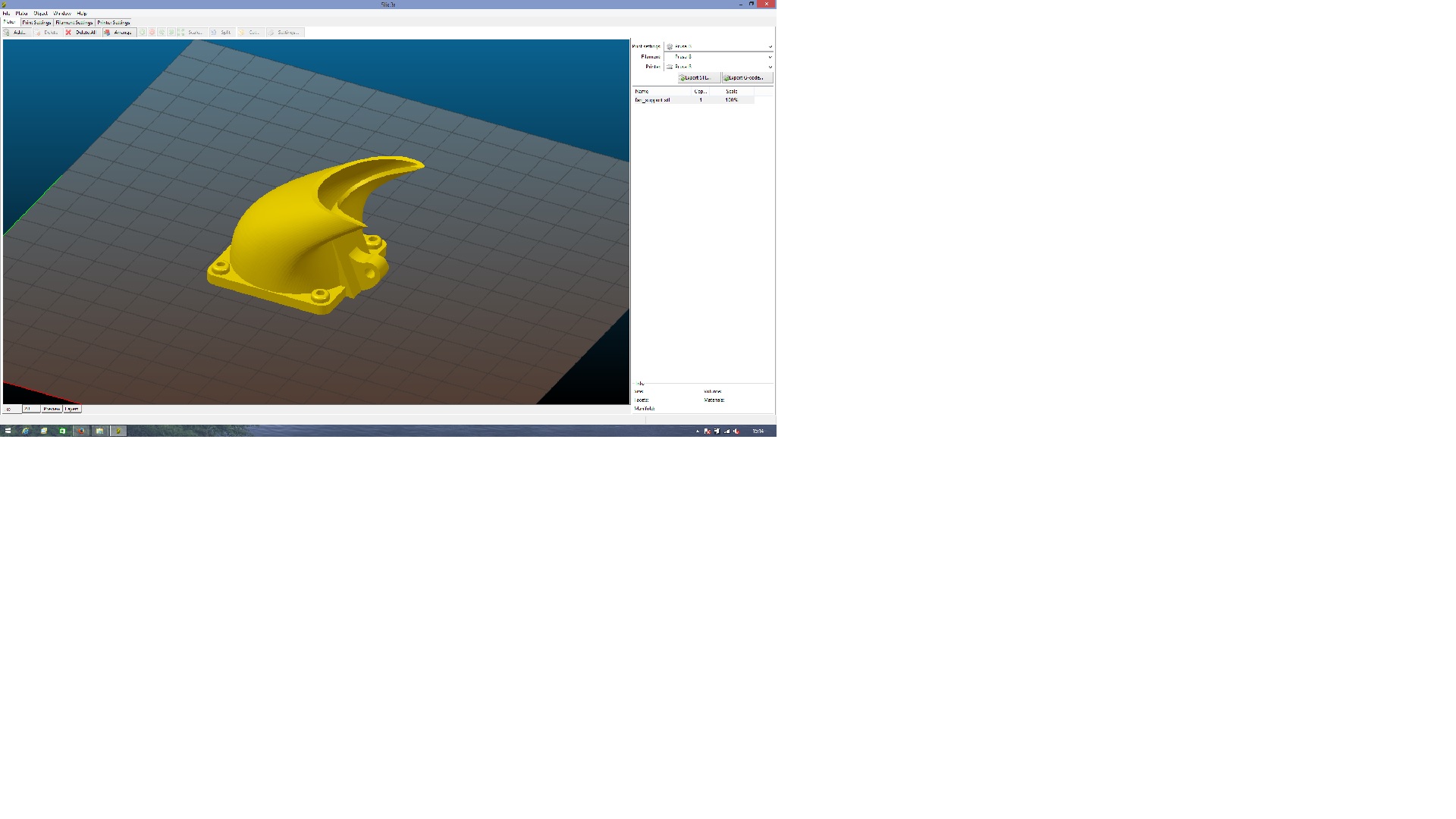This screenshot has height=819, width=1456.
Task: Expand the Filament preset dropdown
Action: tap(770, 57)
